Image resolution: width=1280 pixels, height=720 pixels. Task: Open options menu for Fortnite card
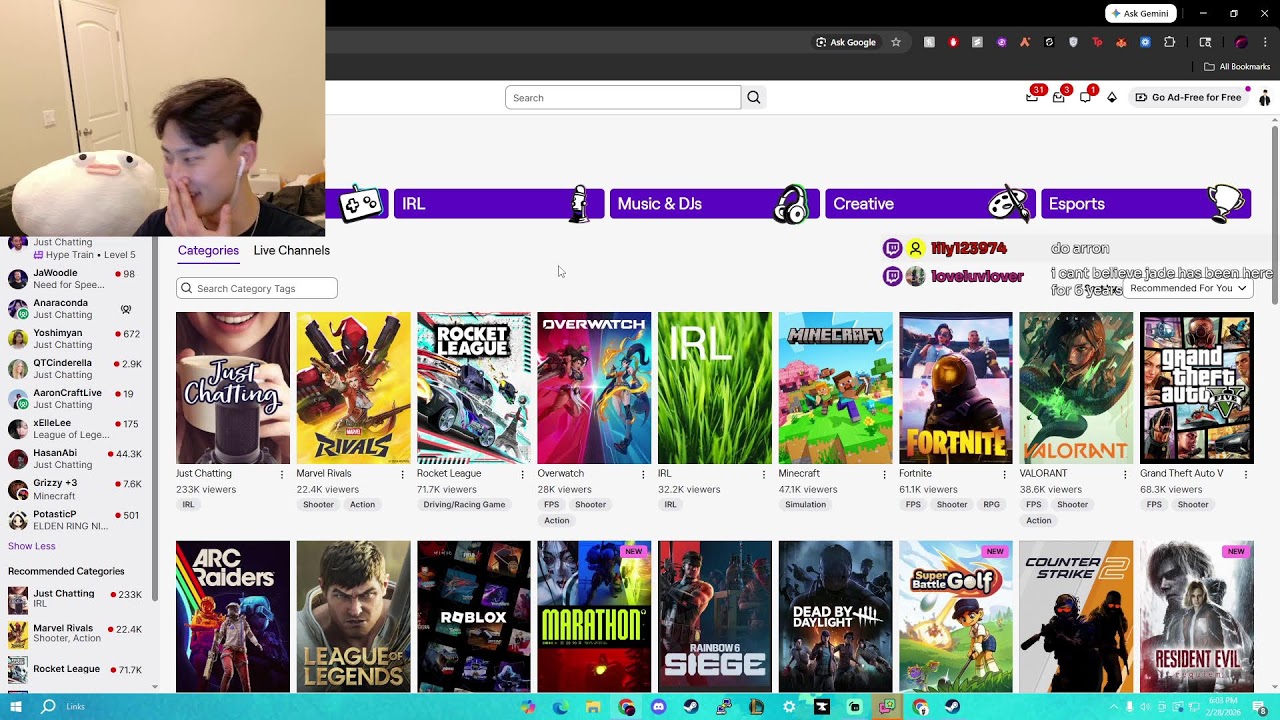(x=1004, y=474)
